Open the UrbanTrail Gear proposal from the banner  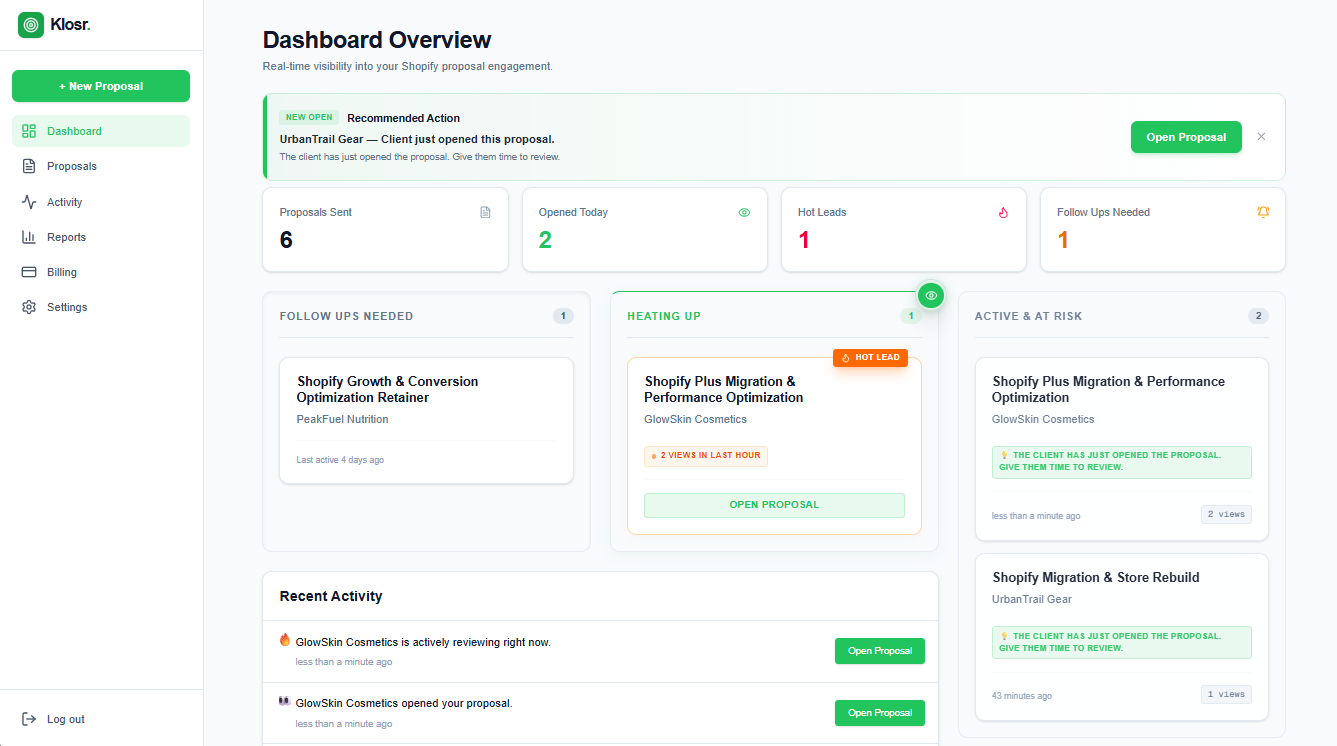coord(1186,137)
